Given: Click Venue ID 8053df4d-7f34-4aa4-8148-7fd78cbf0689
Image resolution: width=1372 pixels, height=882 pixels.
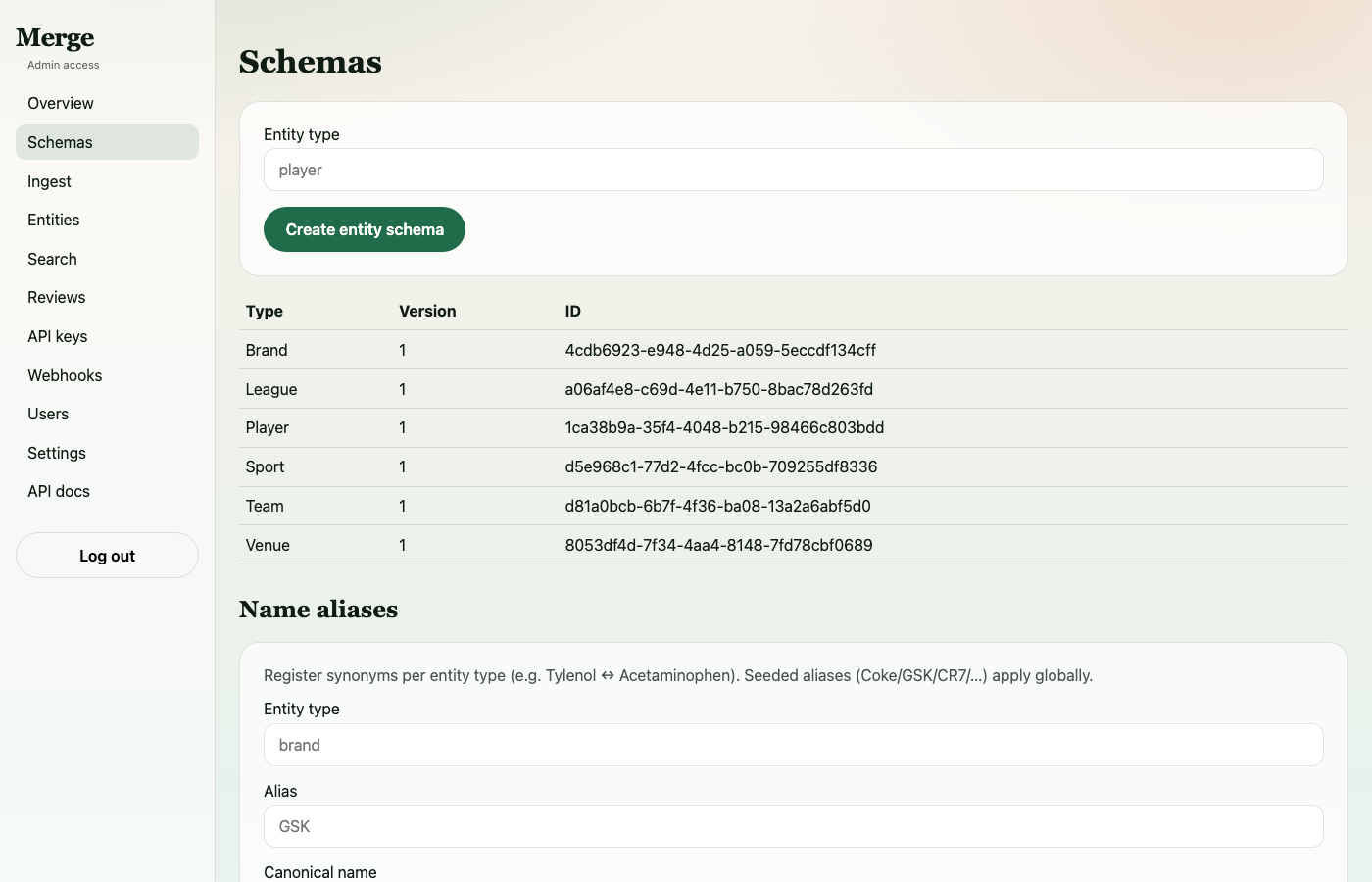Looking at the screenshot, I should (x=718, y=545).
